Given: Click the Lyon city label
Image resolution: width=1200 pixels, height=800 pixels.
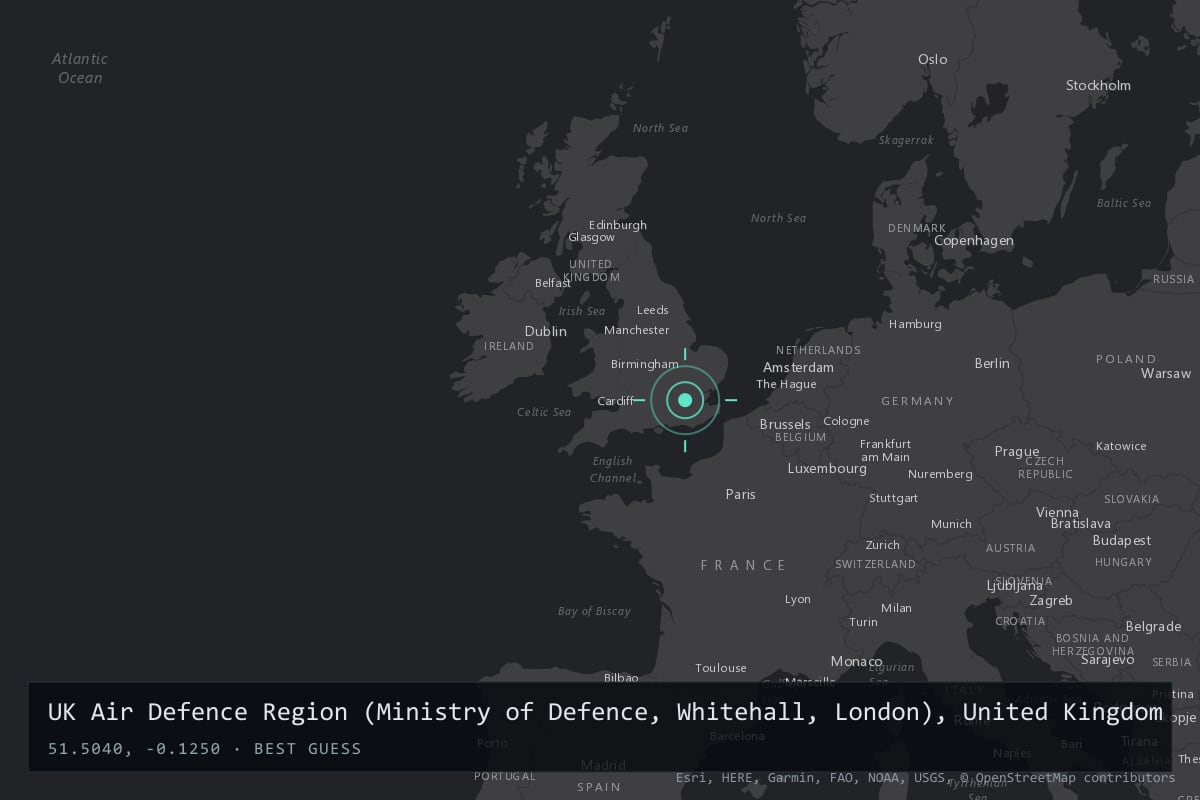Looking at the screenshot, I should click(798, 599).
